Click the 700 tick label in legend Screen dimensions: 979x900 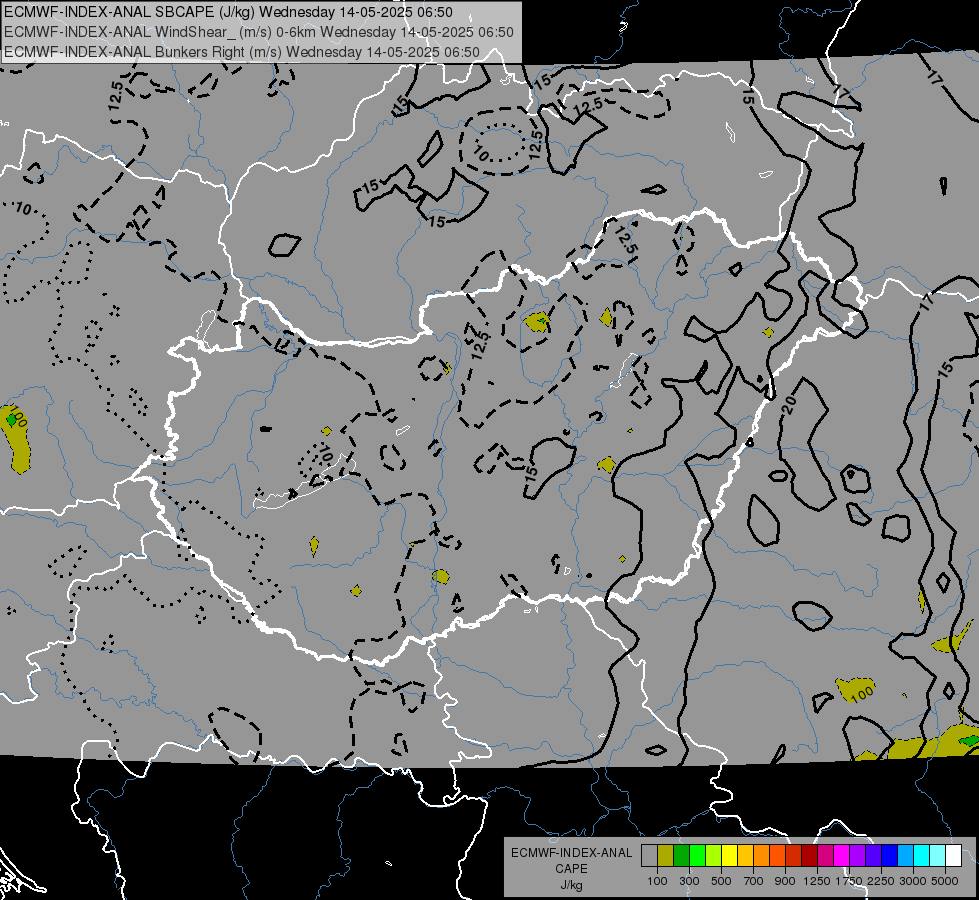click(x=754, y=881)
